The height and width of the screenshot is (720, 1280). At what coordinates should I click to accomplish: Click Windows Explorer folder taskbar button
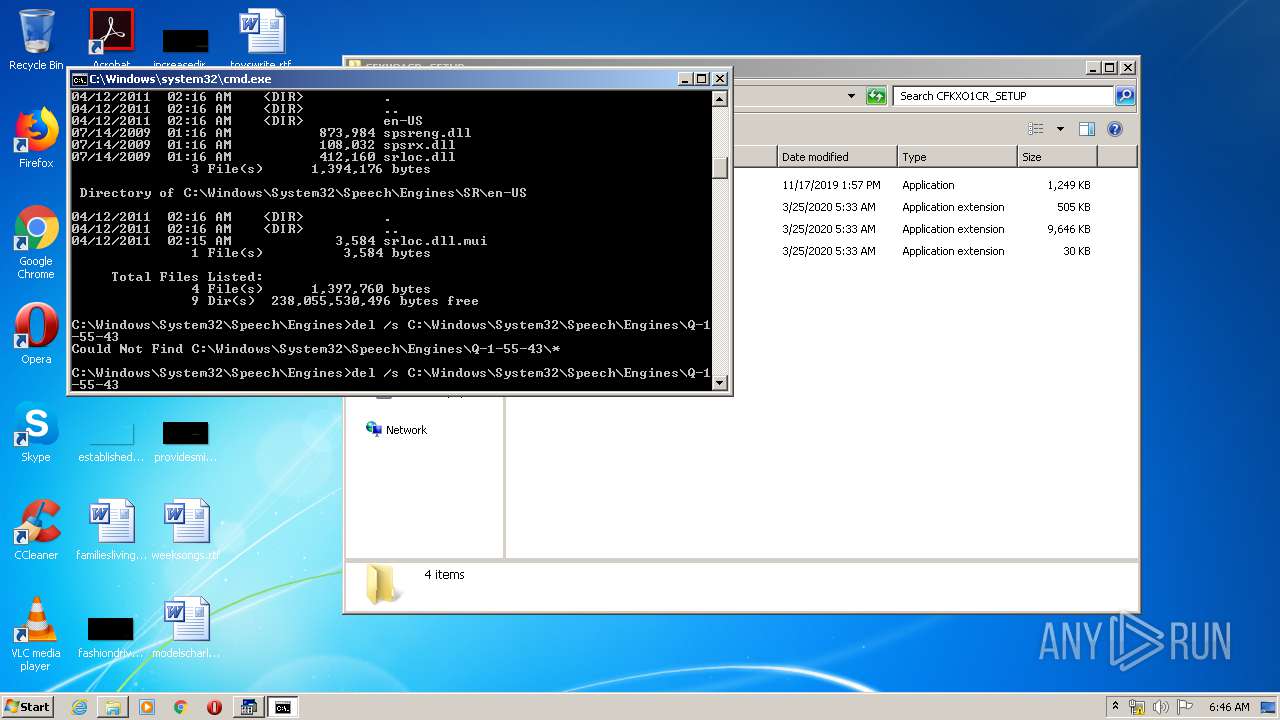(113, 707)
